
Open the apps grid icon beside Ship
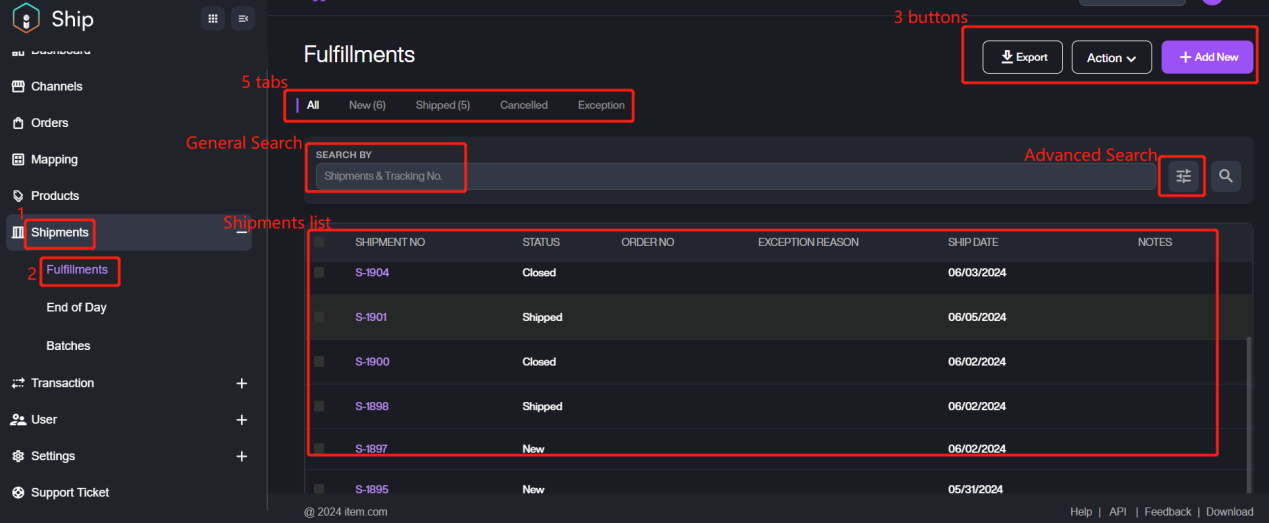click(x=212, y=18)
